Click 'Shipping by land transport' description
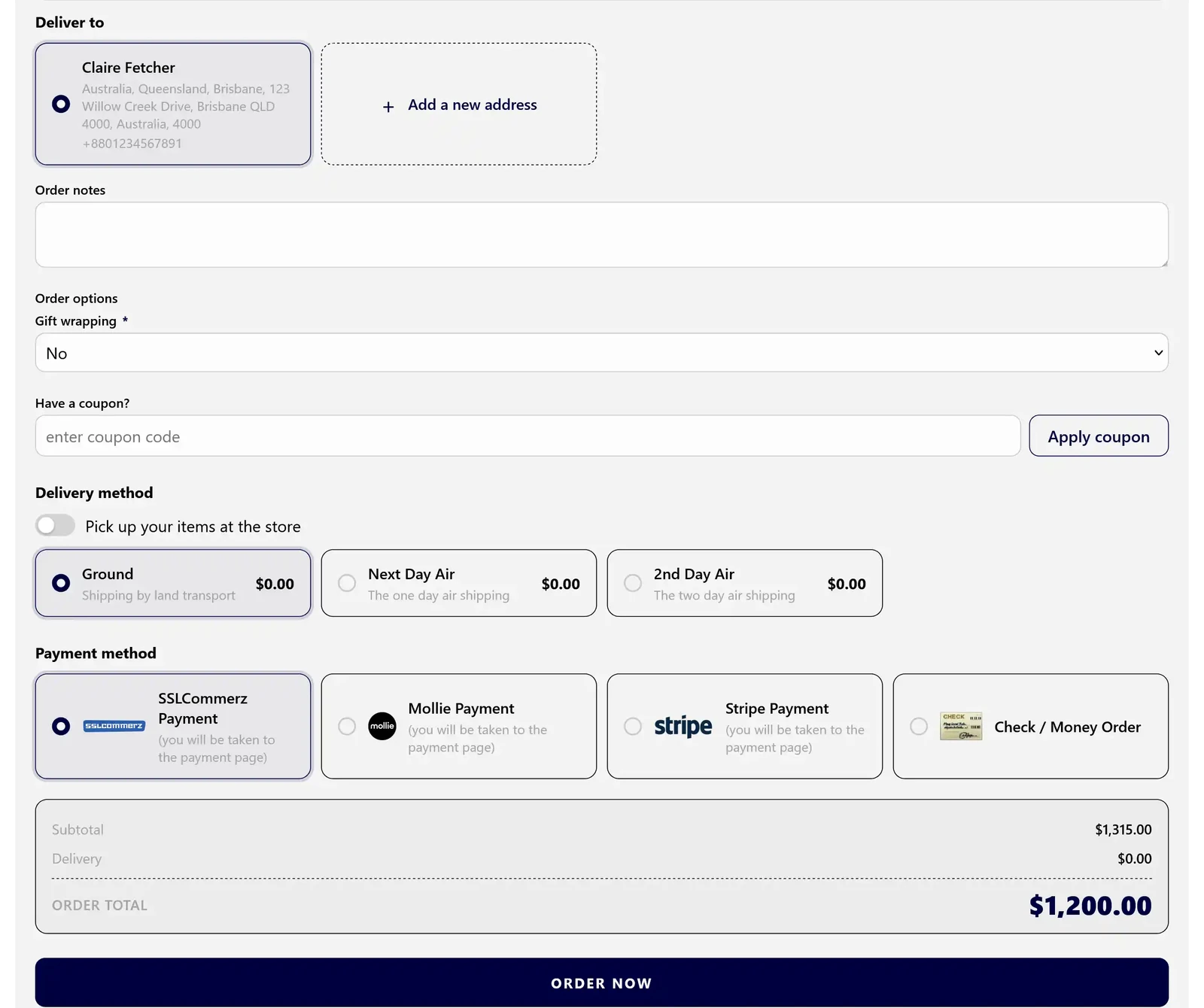This screenshot has width=1204, height=1008. coord(159,595)
